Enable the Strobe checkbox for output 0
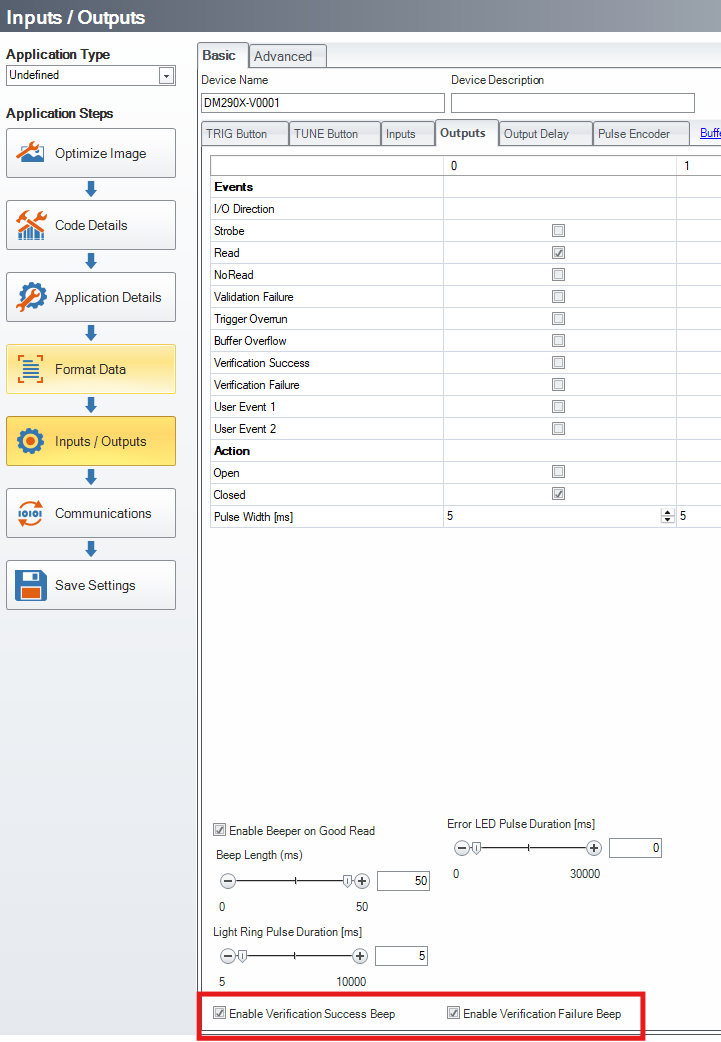This screenshot has width=721, height=1042. pyautogui.click(x=559, y=231)
